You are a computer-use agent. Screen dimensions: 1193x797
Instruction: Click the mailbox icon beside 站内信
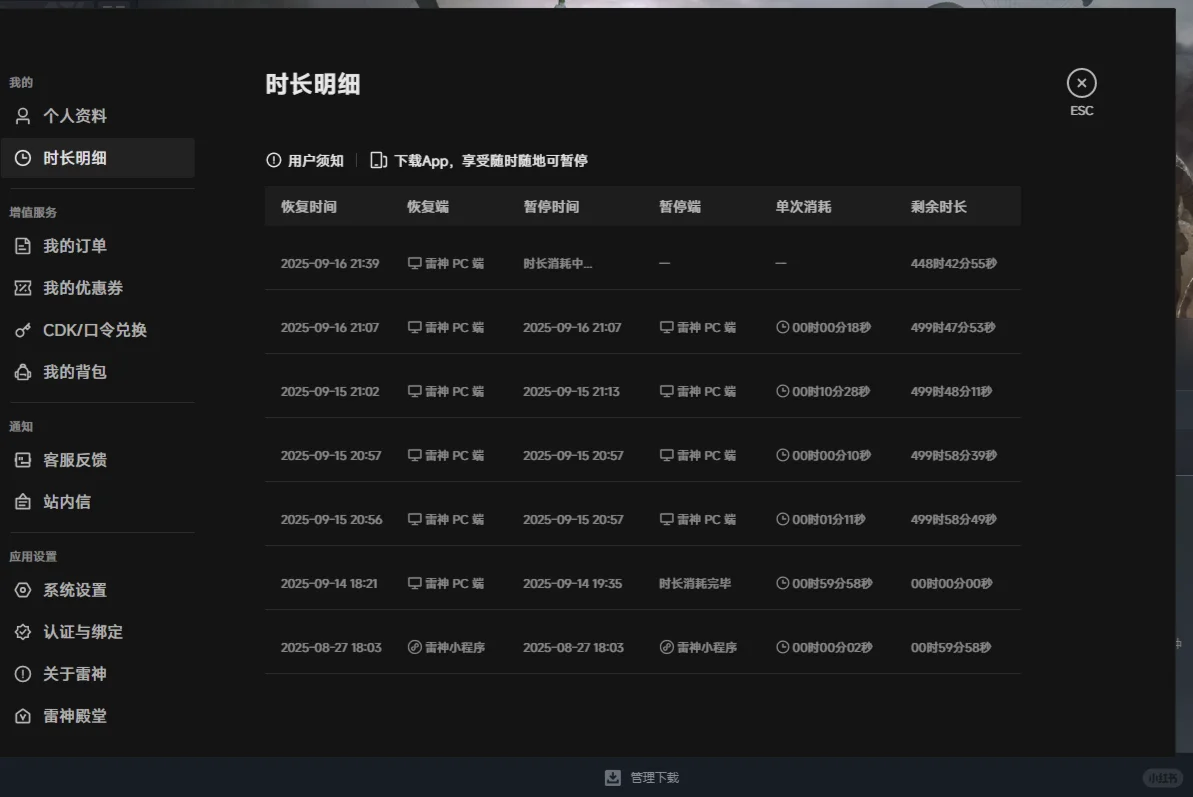click(x=23, y=502)
